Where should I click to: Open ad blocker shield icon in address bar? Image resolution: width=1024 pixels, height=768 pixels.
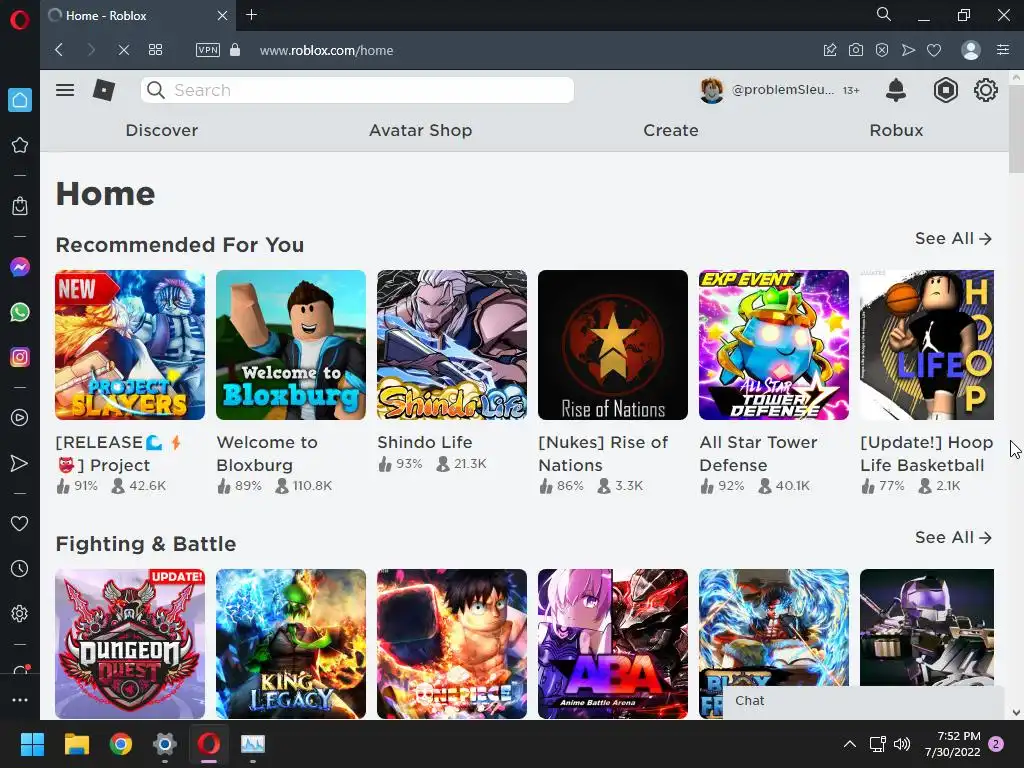pos(882,50)
